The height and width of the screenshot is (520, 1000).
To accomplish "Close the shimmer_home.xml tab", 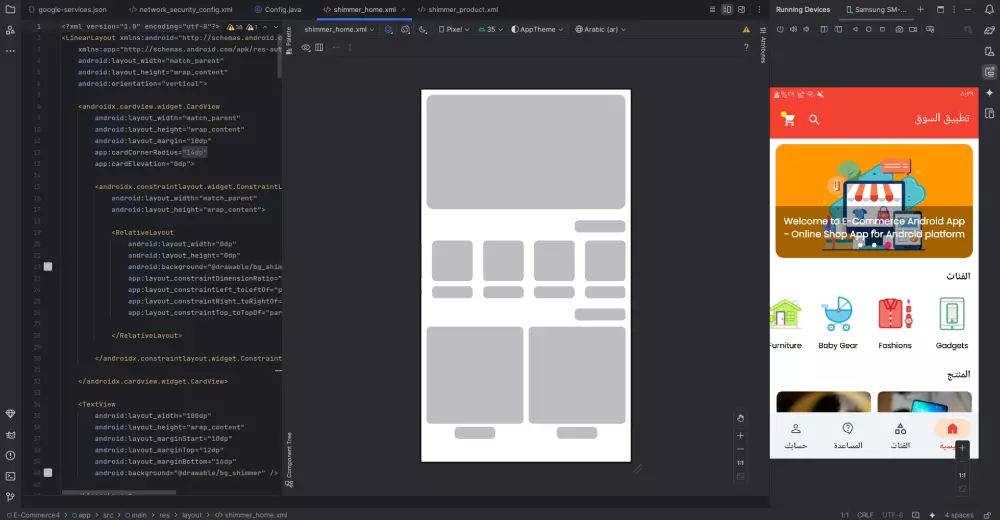I will point(403,10).
